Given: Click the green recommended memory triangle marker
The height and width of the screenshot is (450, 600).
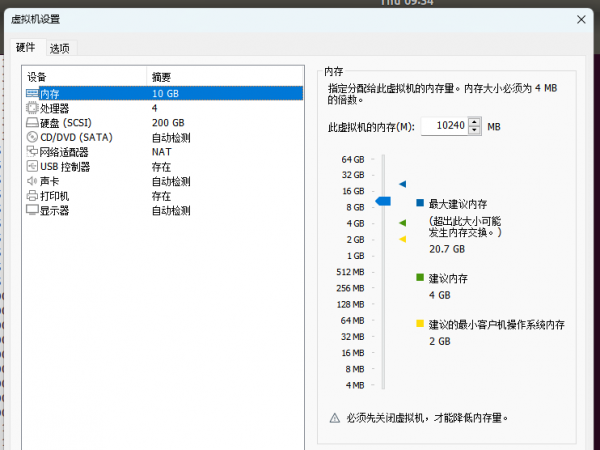Looking at the screenshot, I should click(402, 223).
